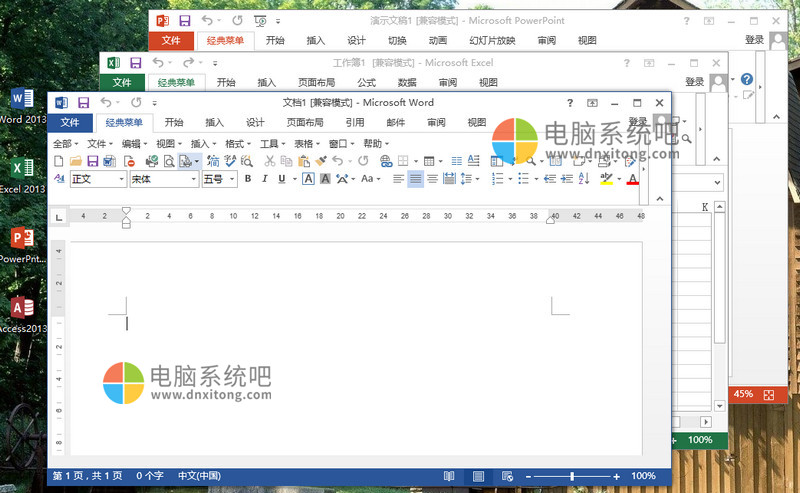Open the 编辑 classic menu
Screen dimensions: 800x493
pos(134,144)
